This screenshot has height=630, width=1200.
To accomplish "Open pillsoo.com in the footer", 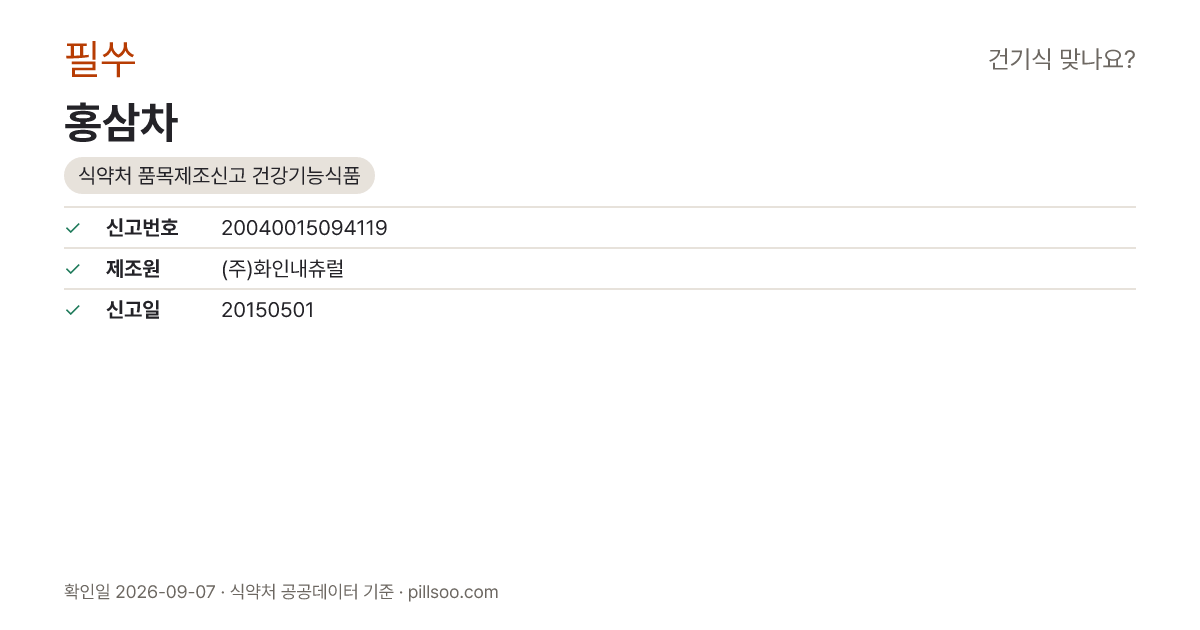I will [x=453, y=592].
